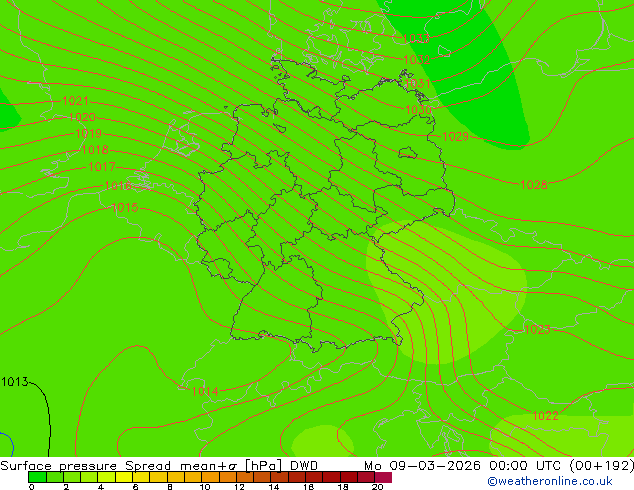634x490 pixels.
Task: Click the 1023 isobar label
Action: 537,329
